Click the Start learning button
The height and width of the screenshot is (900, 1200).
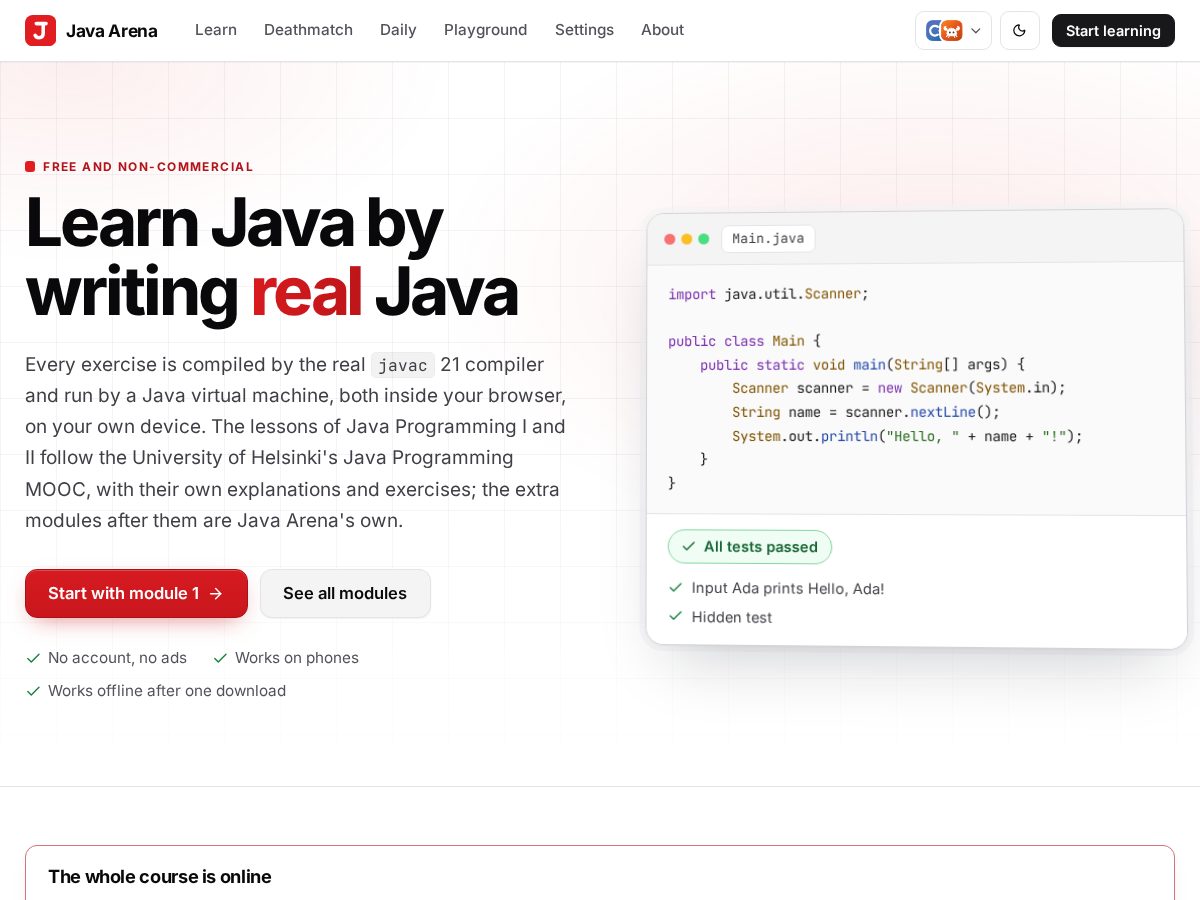click(1113, 30)
